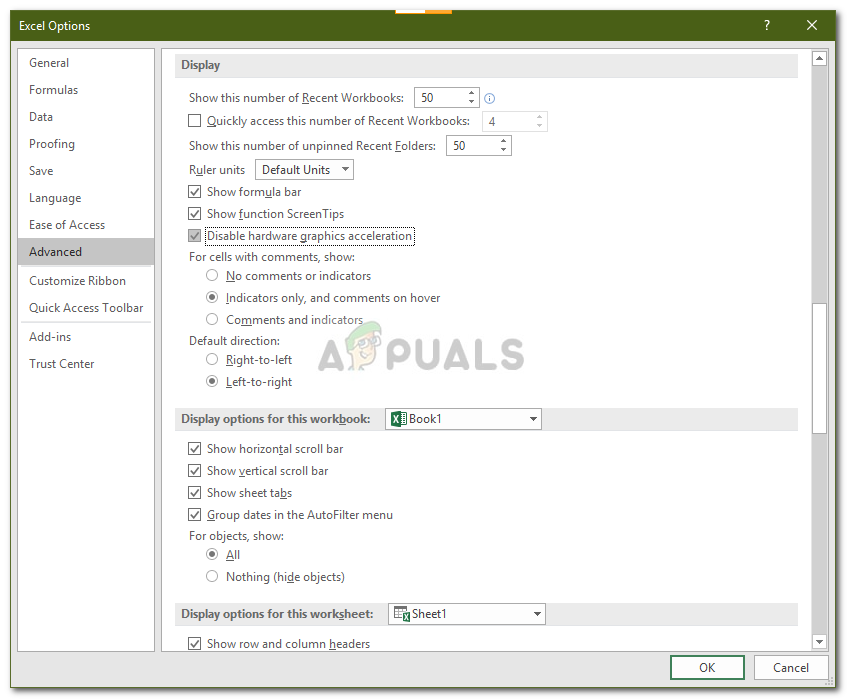Click the info icon beside Recent Workbooks

[489, 98]
